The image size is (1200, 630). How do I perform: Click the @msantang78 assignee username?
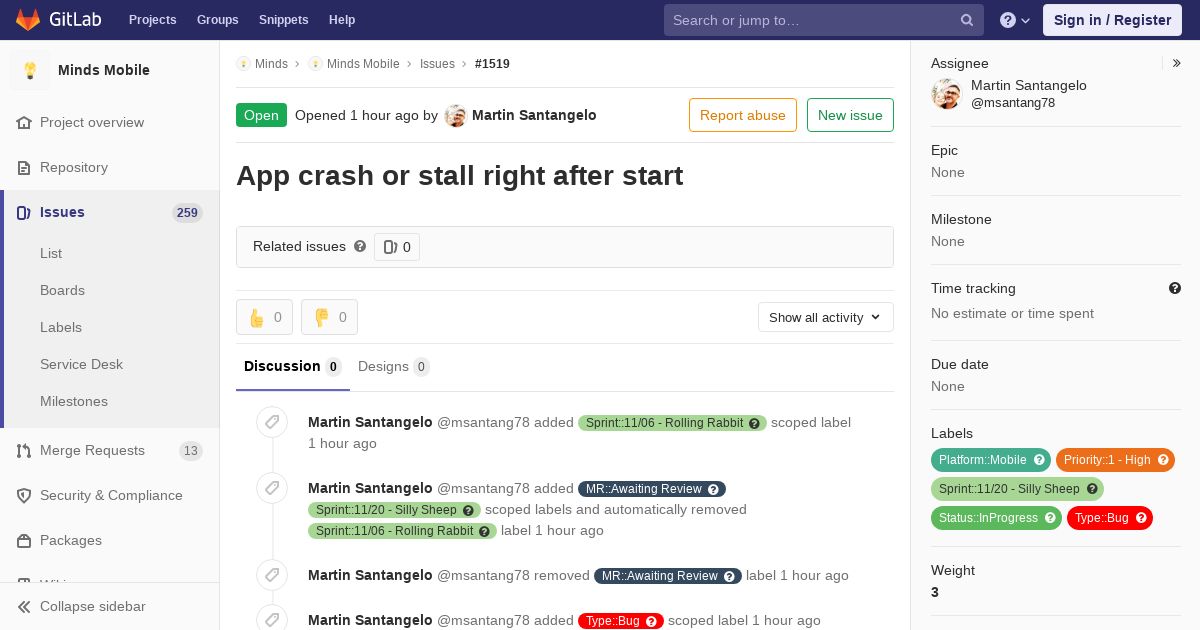pyautogui.click(x=1013, y=103)
